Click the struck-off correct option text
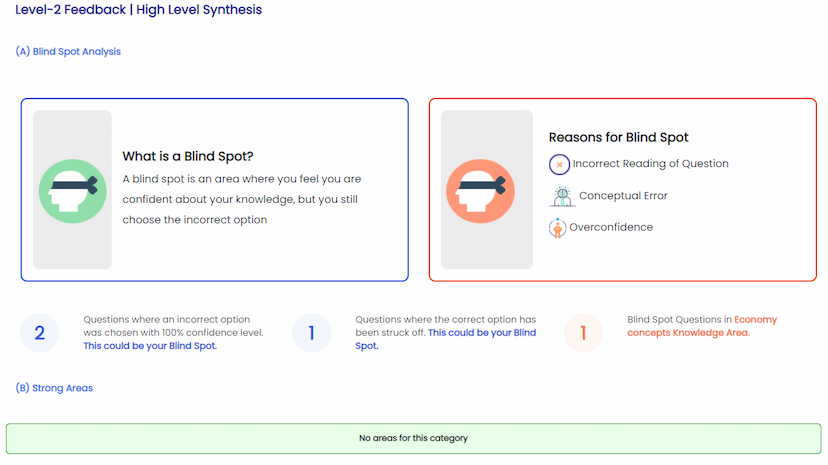The image size is (828, 465). pyautogui.click(x=445, y=332)
